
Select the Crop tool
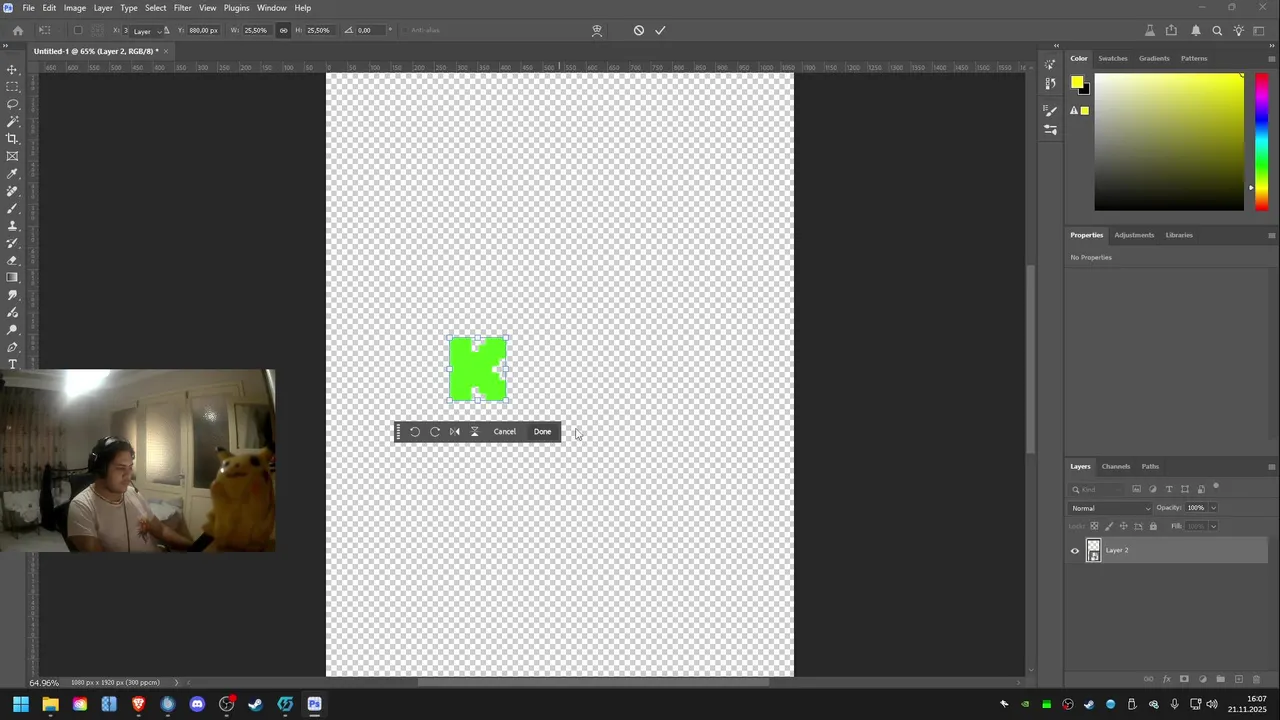coord(12,138)
